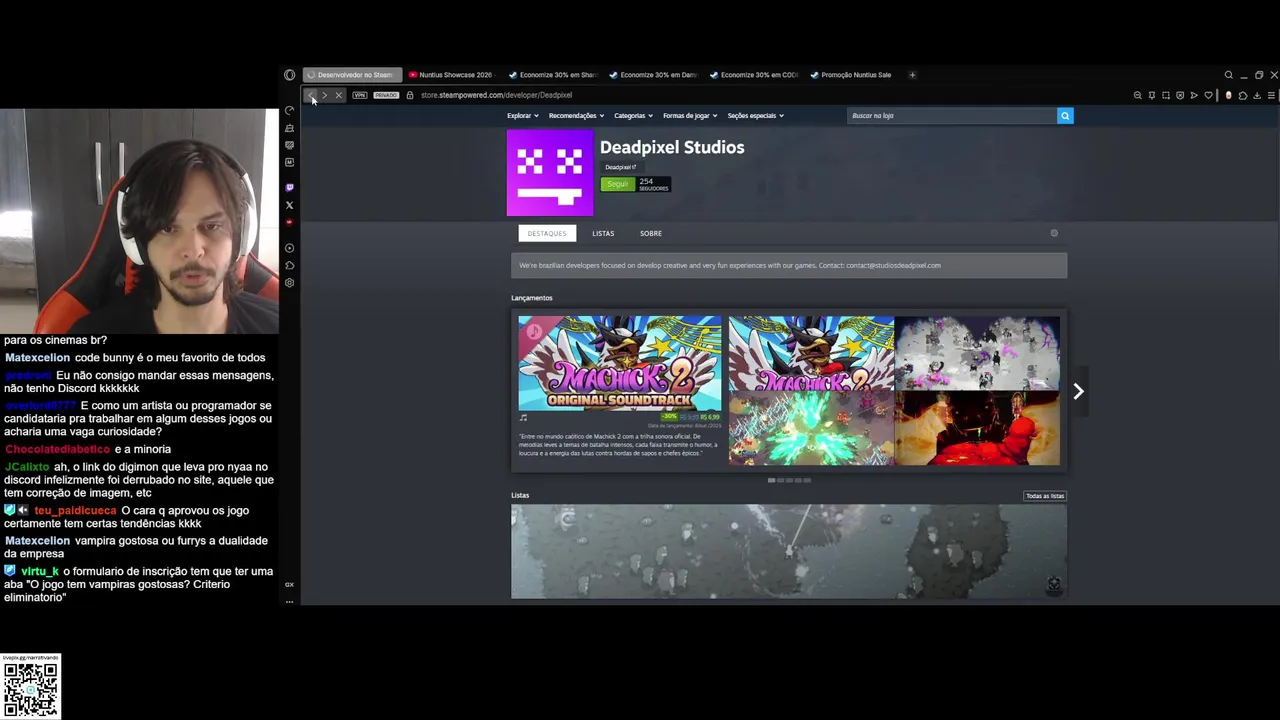This screenshot has width=1280, height=720.
Task: Open the player icon in the sidebar
Action: pyautogui.click(x=290, y=248)
